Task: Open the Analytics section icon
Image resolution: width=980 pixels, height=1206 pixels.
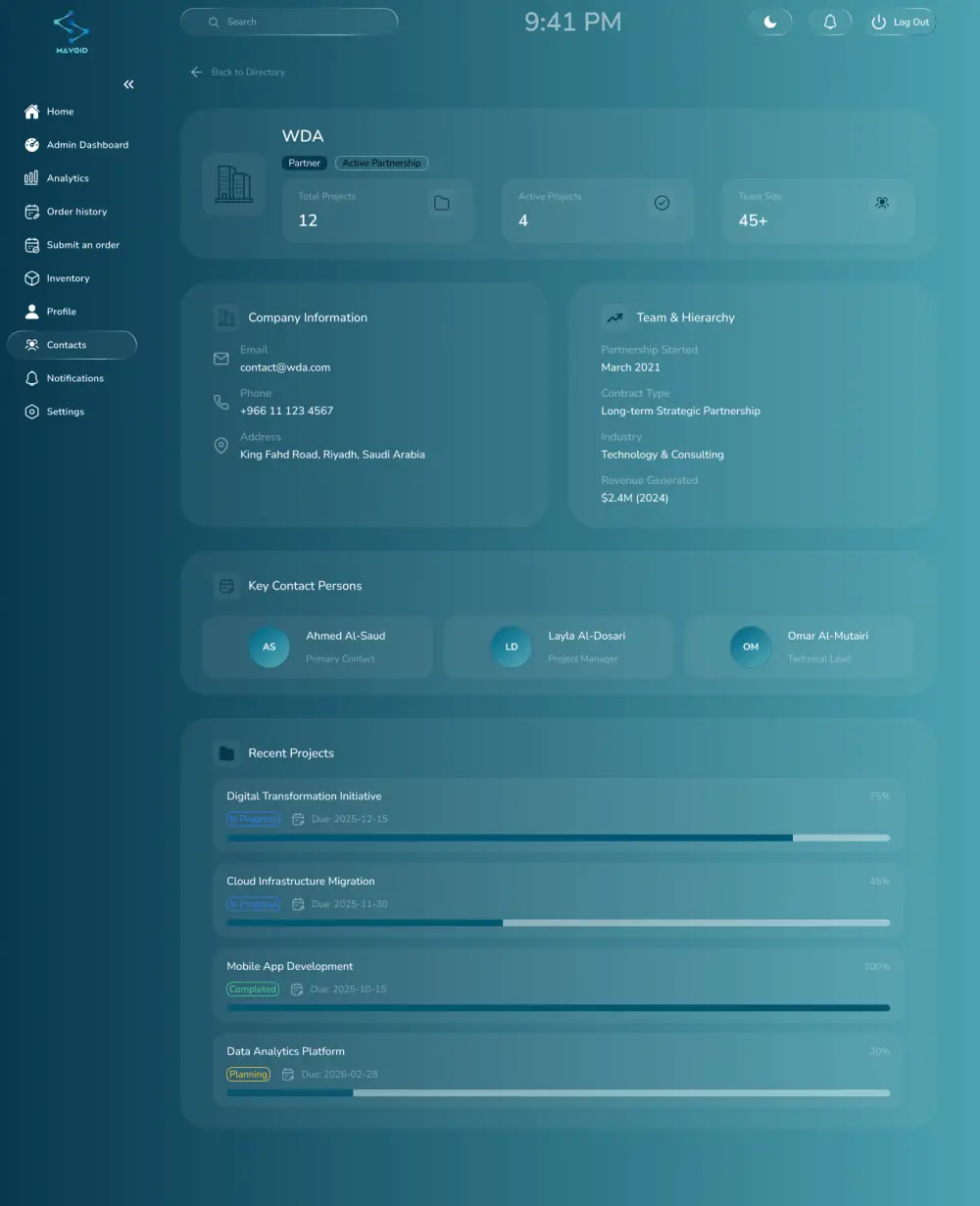Action: point(30,177)
